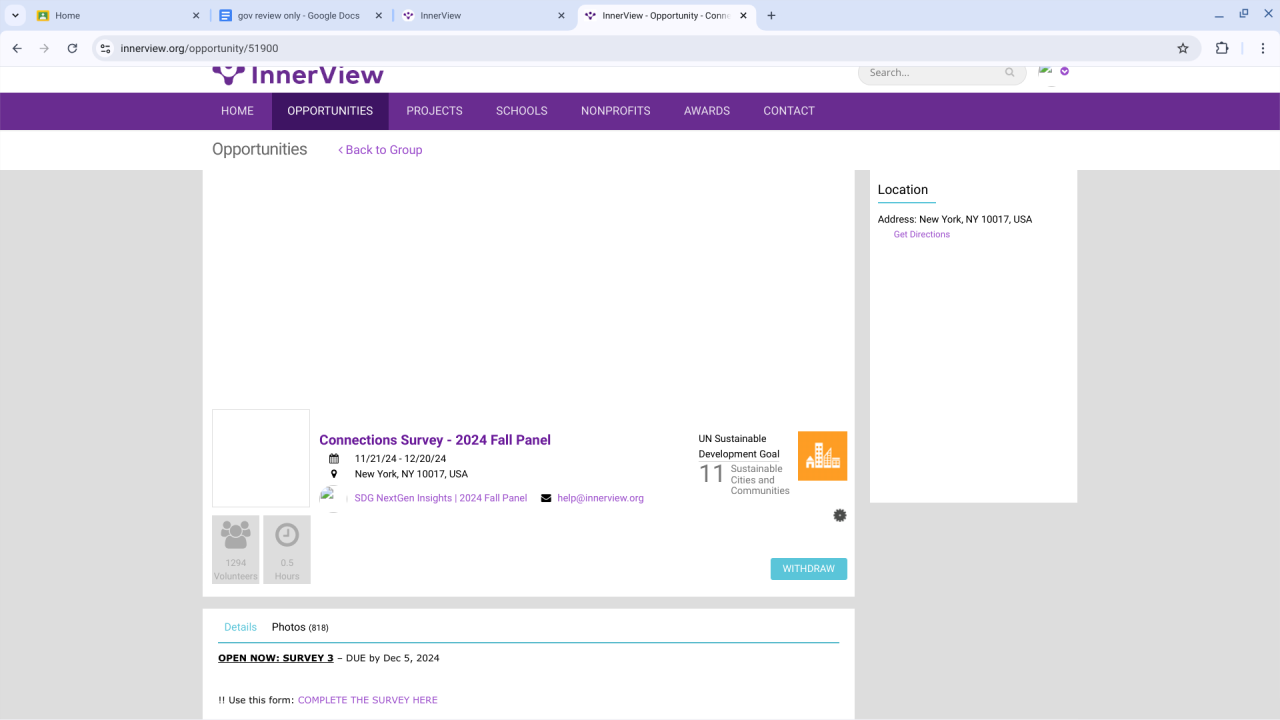Viewport: 1280px width, 720px height.
Task: Click the purple verified badge icon
Action: (1064, 71)
